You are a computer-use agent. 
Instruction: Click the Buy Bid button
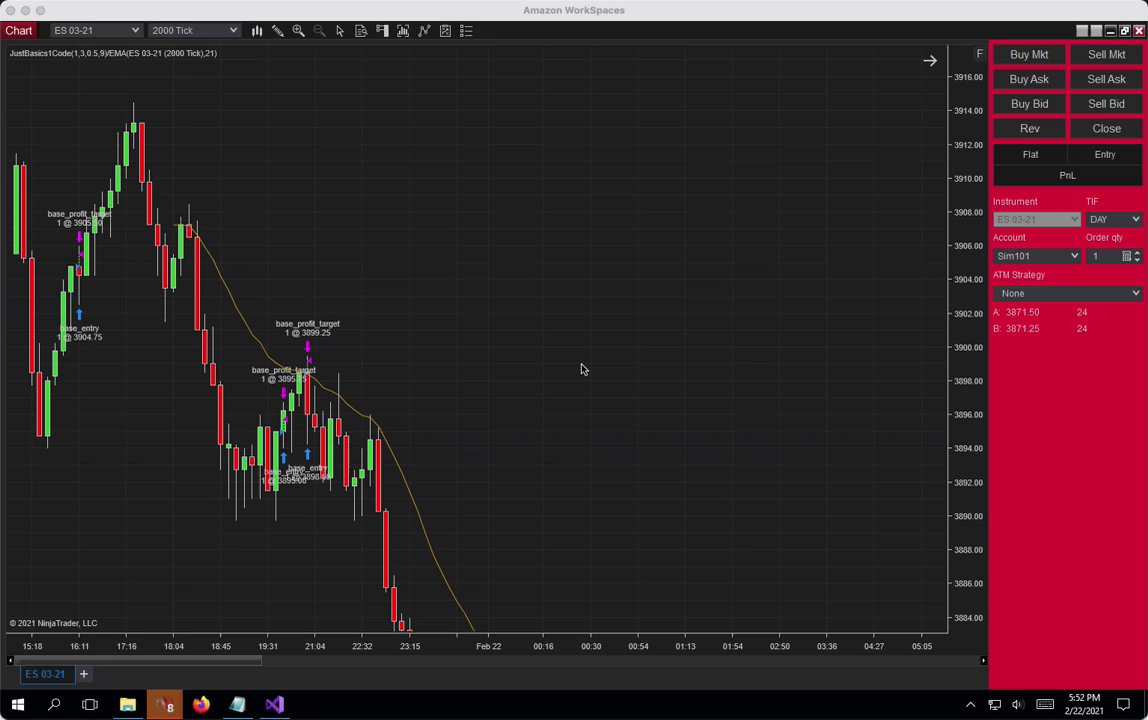tap(1029, 104)
